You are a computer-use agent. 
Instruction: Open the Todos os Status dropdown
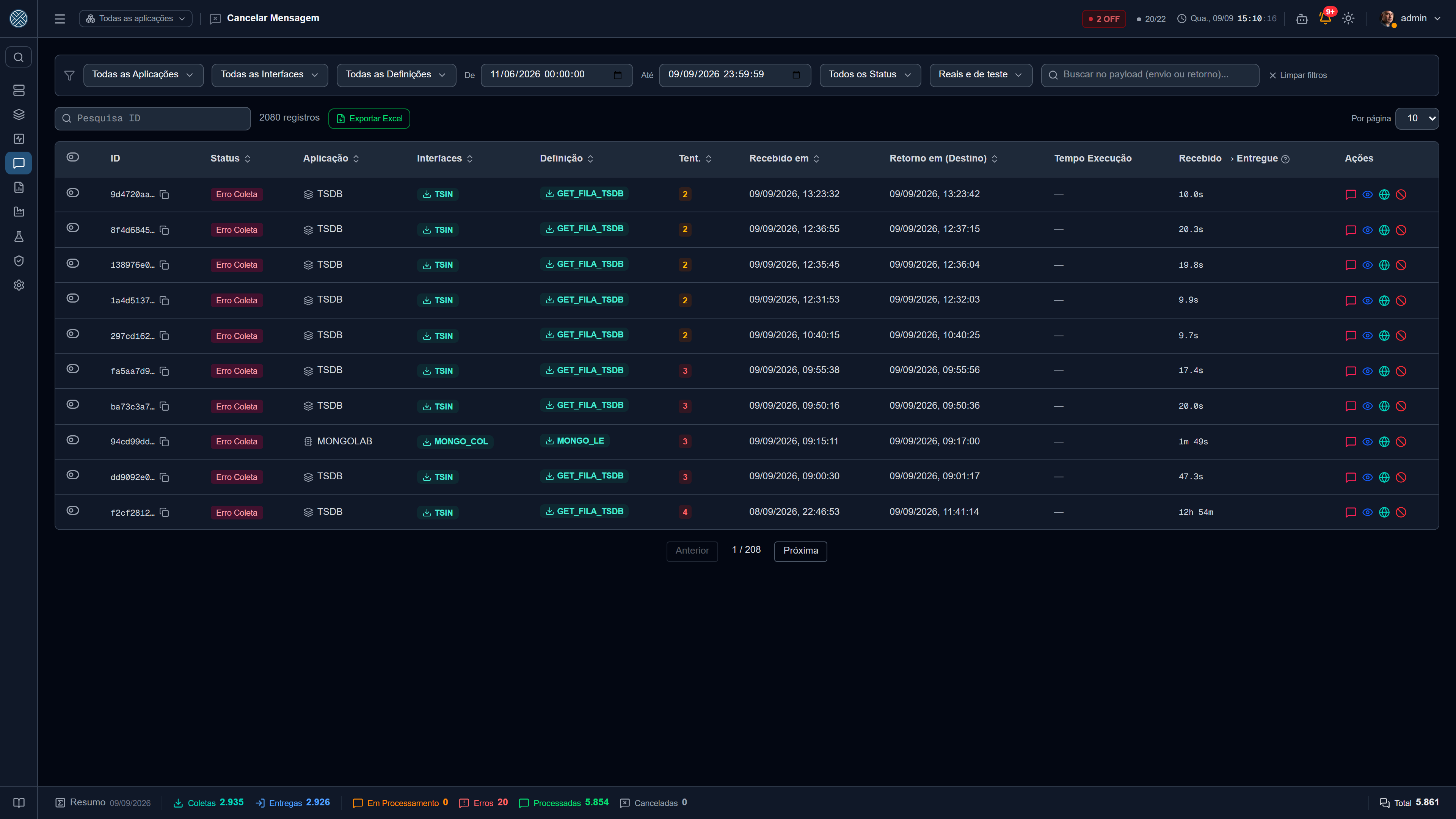coord(870,75)
